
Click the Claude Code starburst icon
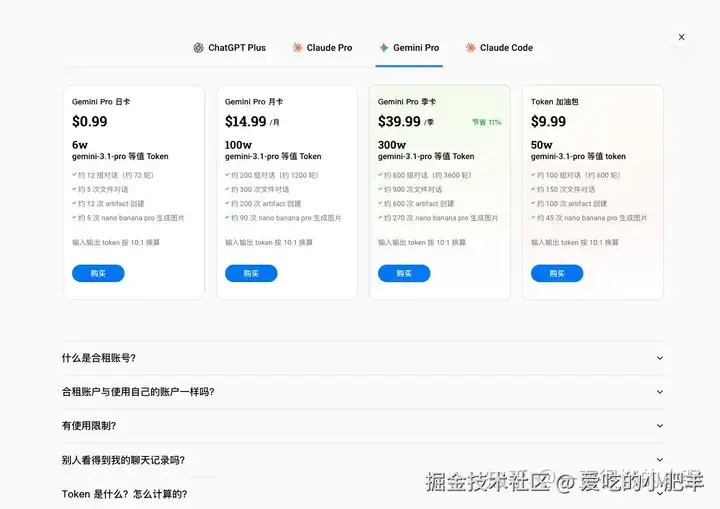471,48
